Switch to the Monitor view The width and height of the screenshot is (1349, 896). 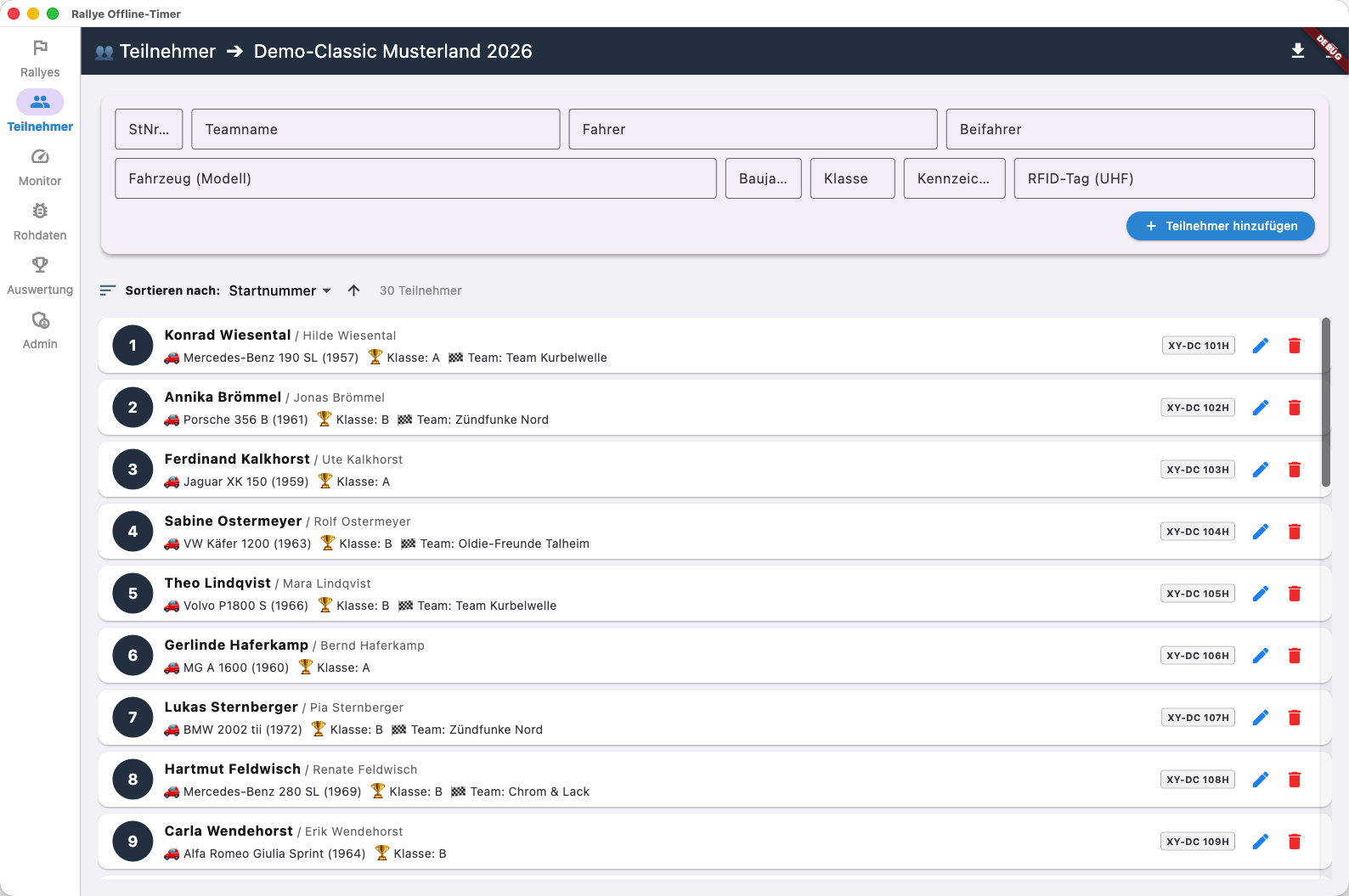point(40,167)
